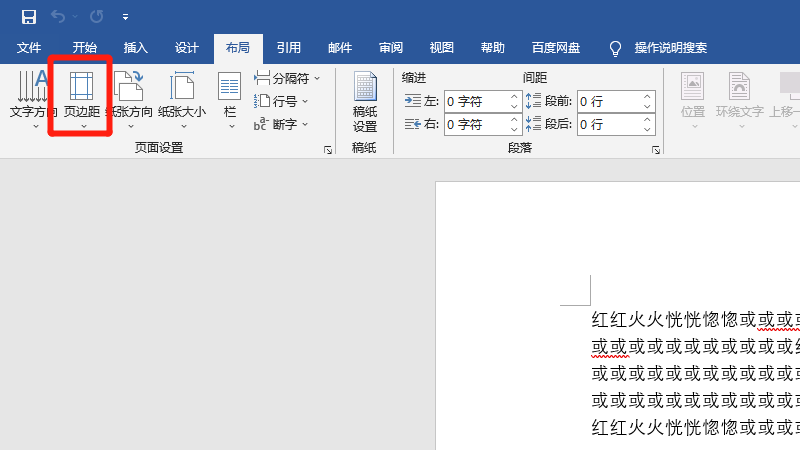Switch to the 引用 tab
The width and height of the screenshot is (800, 450).
289,47
